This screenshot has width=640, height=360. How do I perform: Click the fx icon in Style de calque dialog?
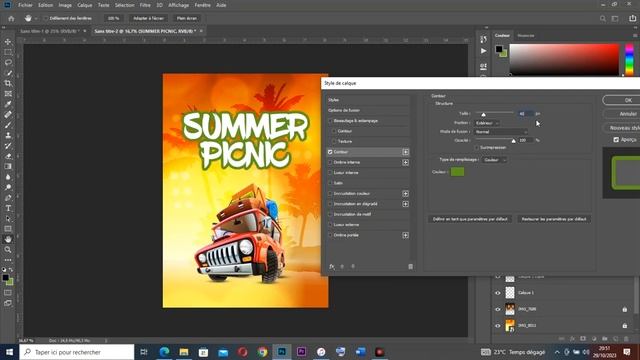click(332, 267)
